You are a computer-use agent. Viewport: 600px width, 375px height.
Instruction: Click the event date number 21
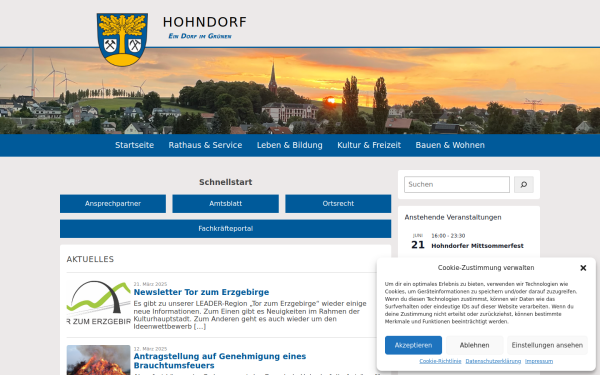[418, 245]
